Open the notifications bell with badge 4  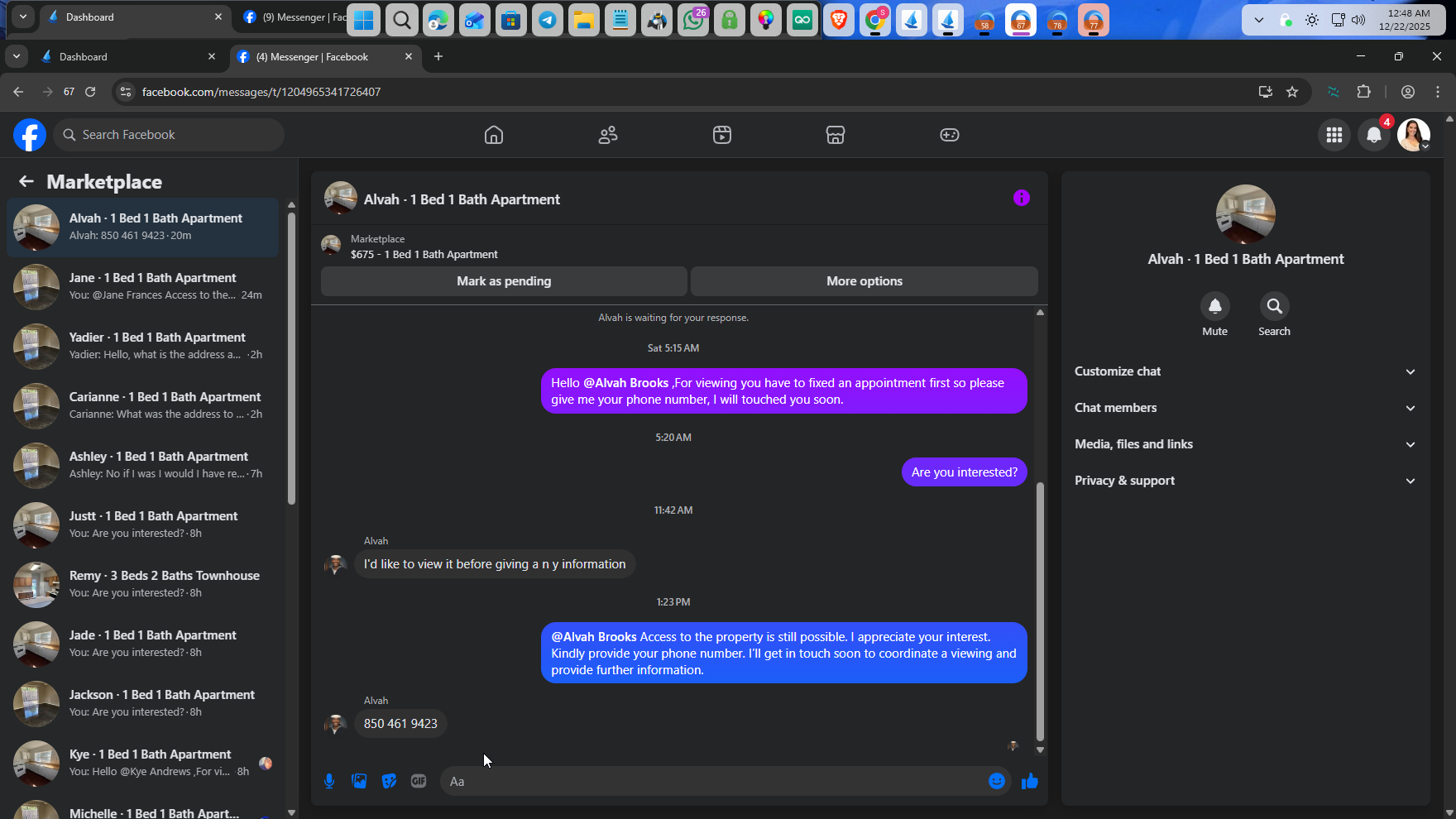[x=1374, y=135]
